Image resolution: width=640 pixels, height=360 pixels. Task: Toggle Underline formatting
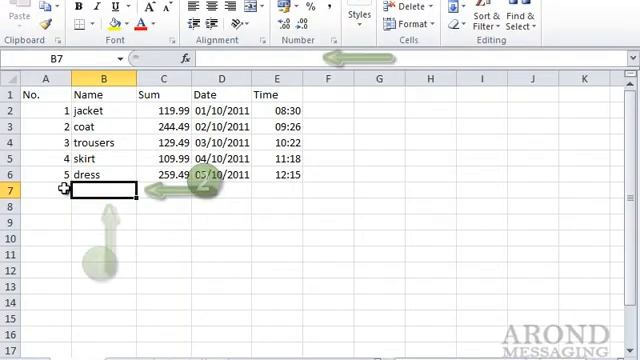[x=116, y=6]
